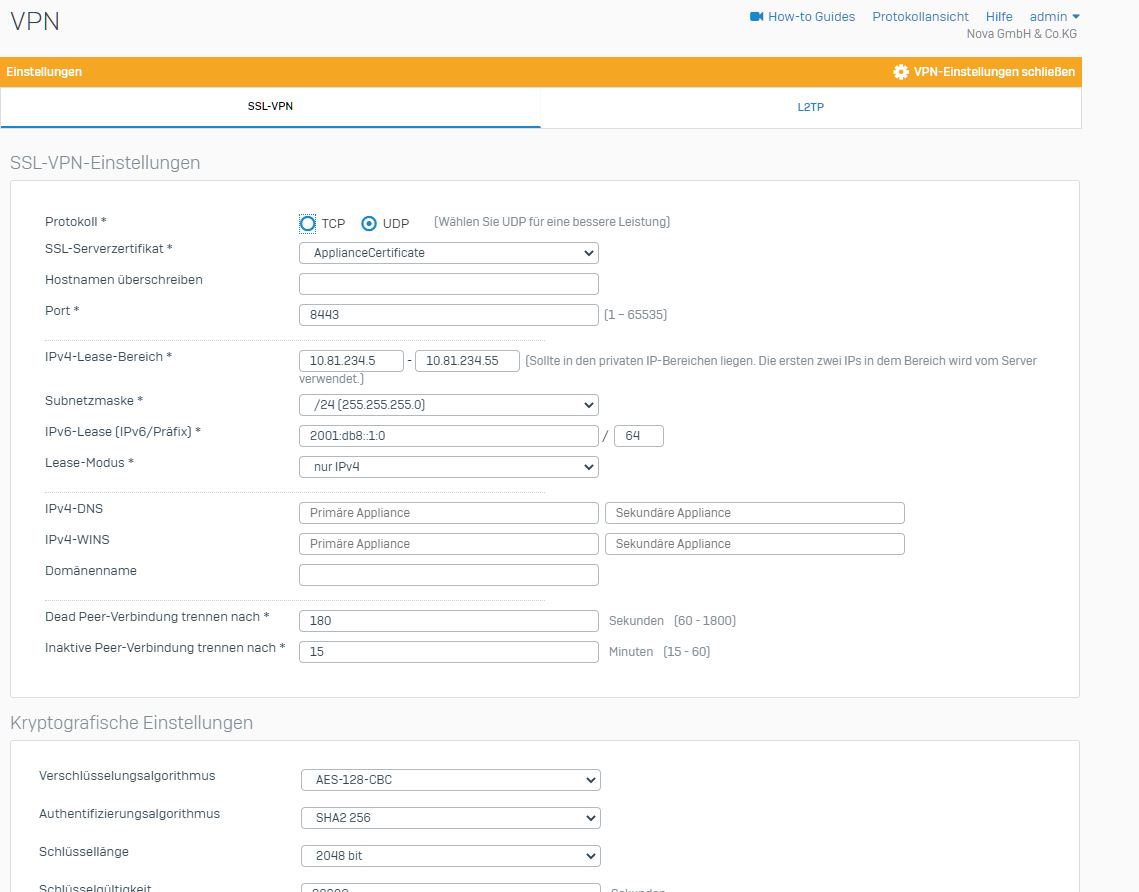Click the UDP performance hint text
The image size is (1139, 892).
pyautogui.click(x=552, y=222)
